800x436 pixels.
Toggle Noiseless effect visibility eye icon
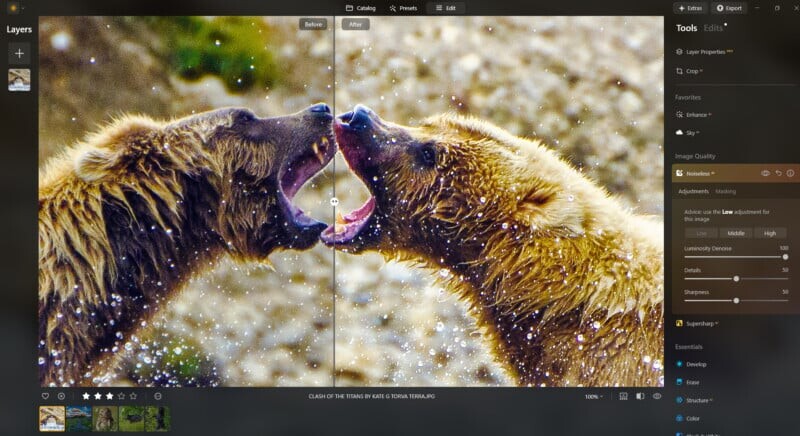pos(765,173)
